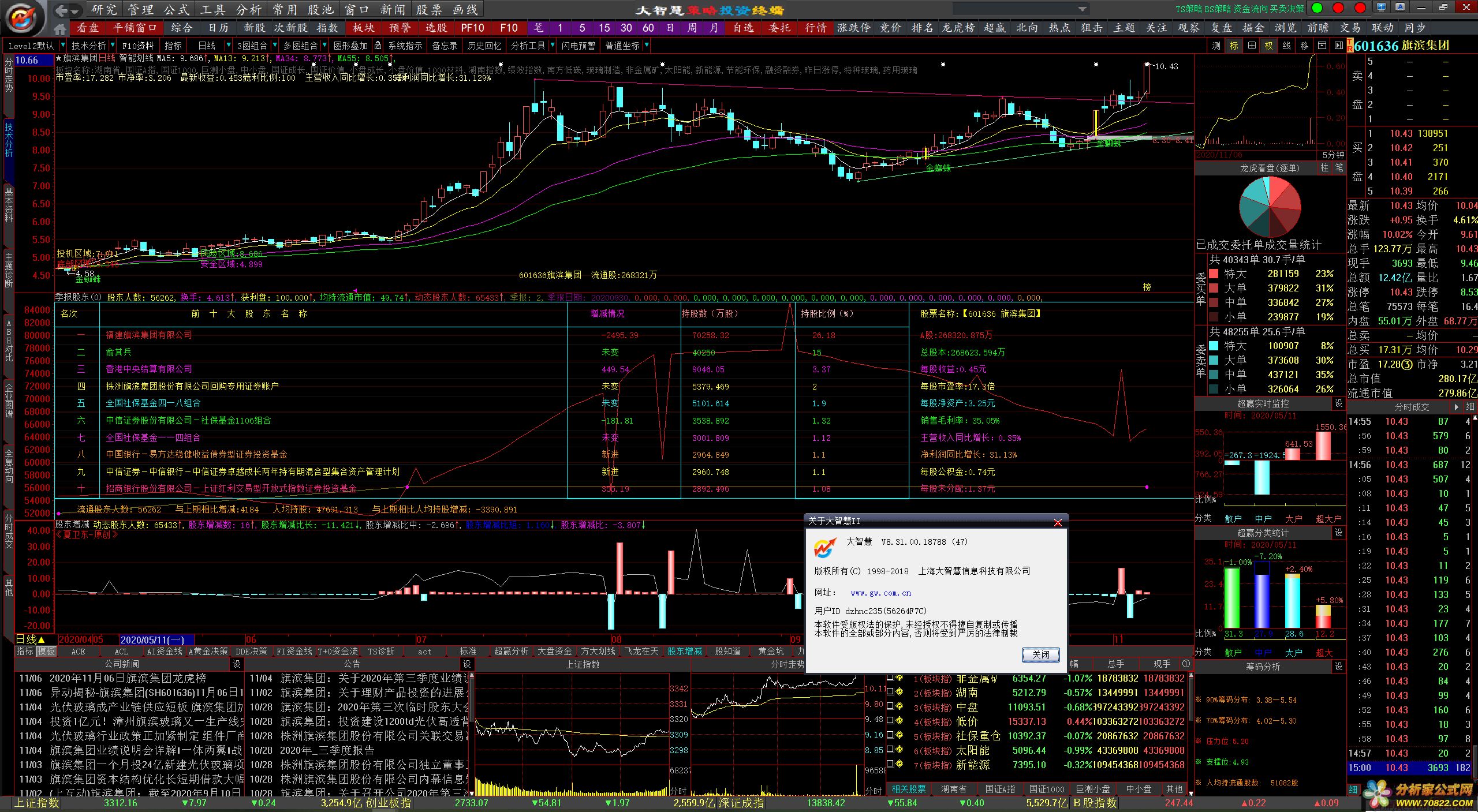Switch 龙虎看盘 to 笔 tick view
This screenshot has height=812, width=1478.
point(1339,168)
